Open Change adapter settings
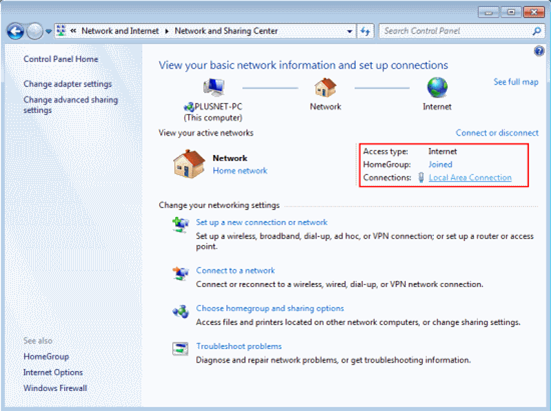Image resolution: width=551 pixels, height=411 pixels. pos(67,84)
